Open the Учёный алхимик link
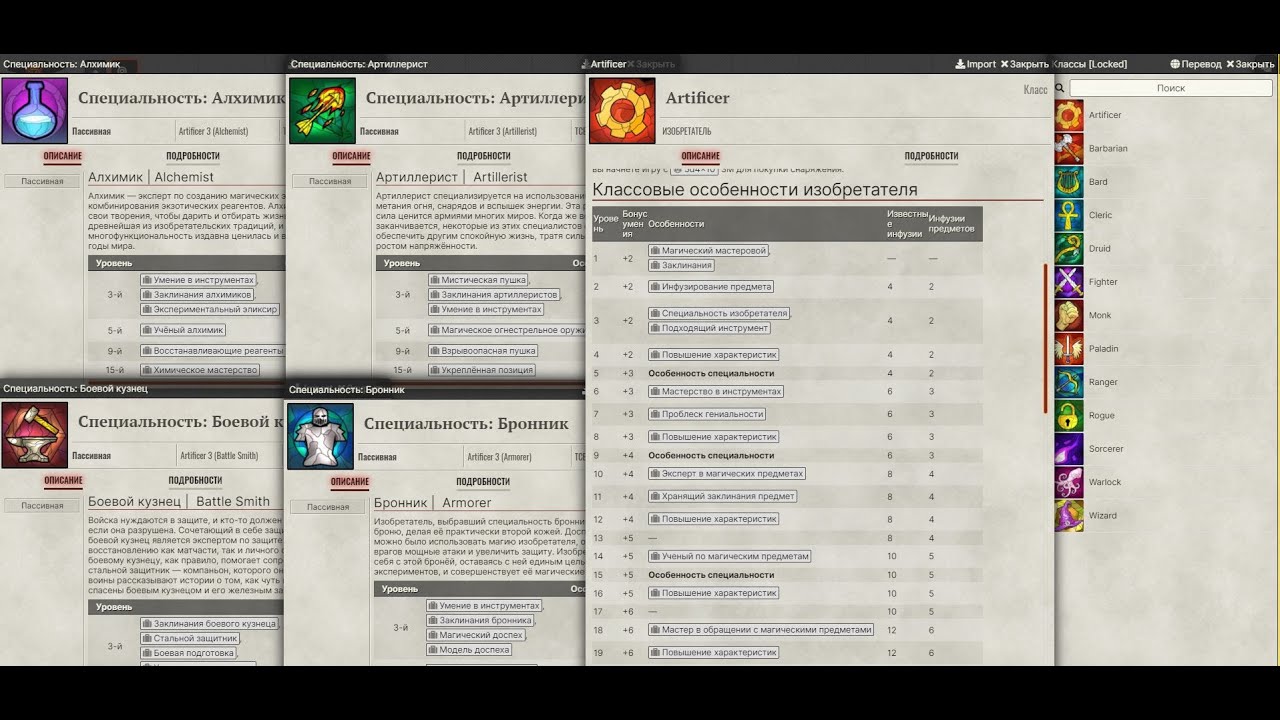1280x720 pixels. [x=183, y=330]
